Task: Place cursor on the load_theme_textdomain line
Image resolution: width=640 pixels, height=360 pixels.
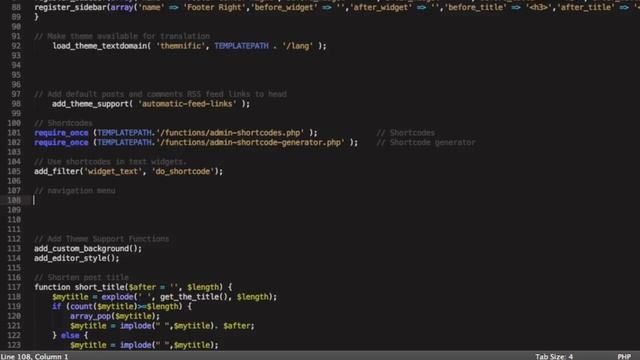Action: coord(189,46)
